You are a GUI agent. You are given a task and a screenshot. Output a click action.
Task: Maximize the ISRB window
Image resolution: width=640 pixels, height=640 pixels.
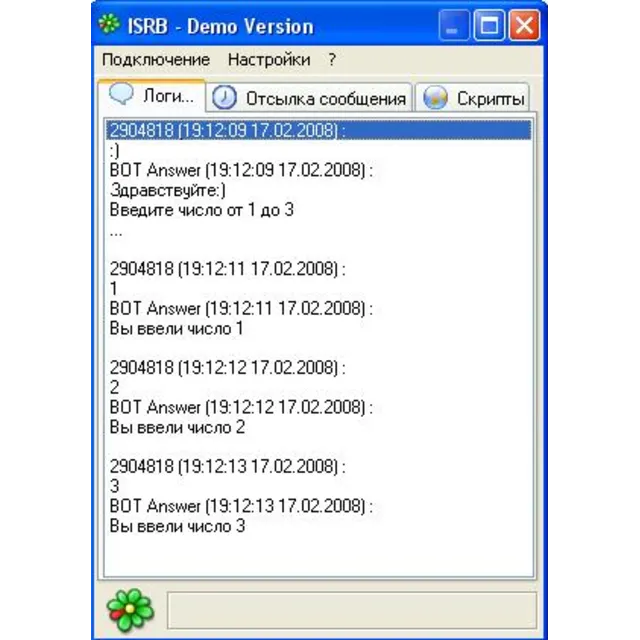pos(489,26)
